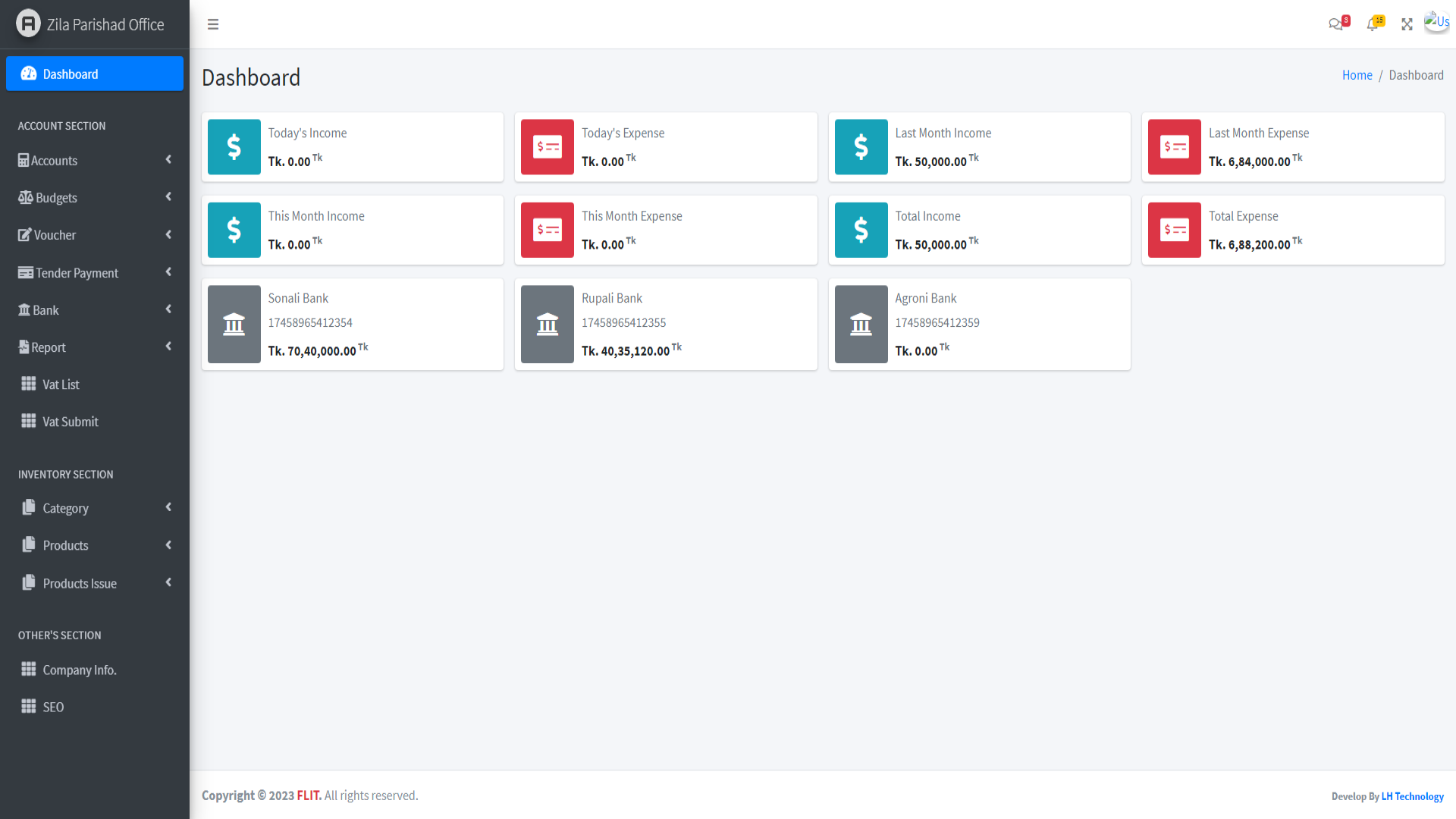Image resolution: width=1456 pixels, height=819 pixels.
Task: Click the Zila Parishad Office logo
Action: coord(28,24)
